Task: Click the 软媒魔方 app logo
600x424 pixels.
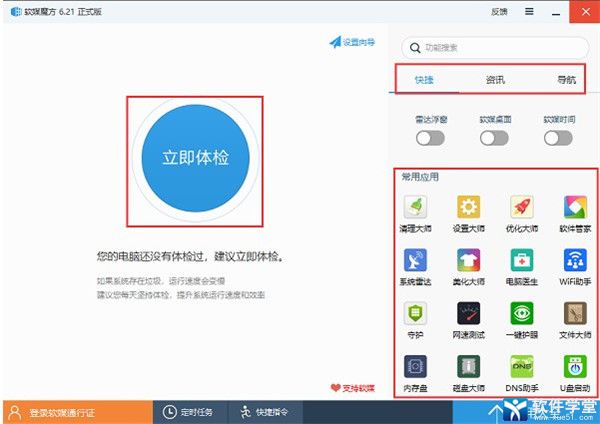Action: tap(16, 11)
